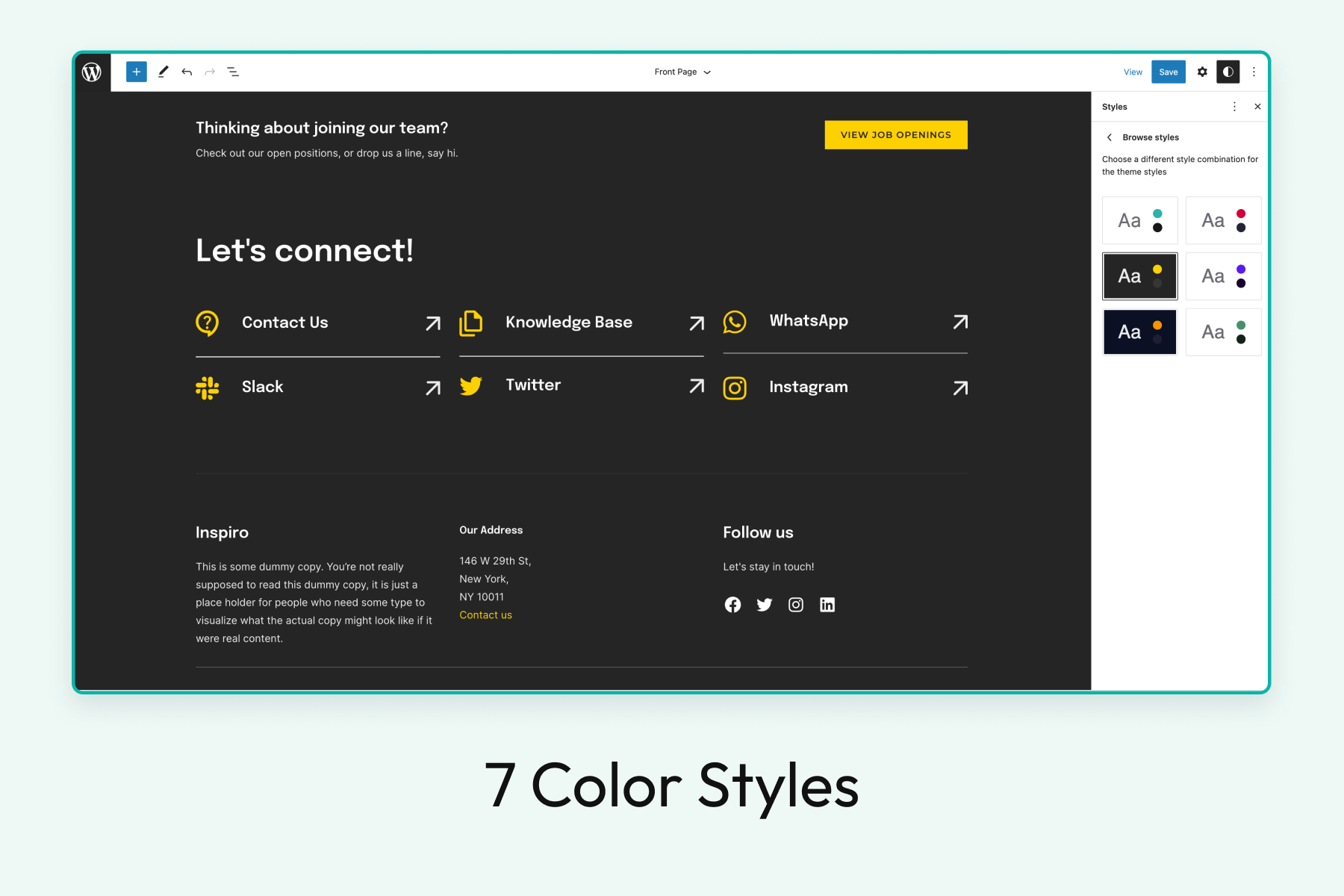Close the Styles sidebar
This screenshot has height=896, width=1344.
point(1257,107)
